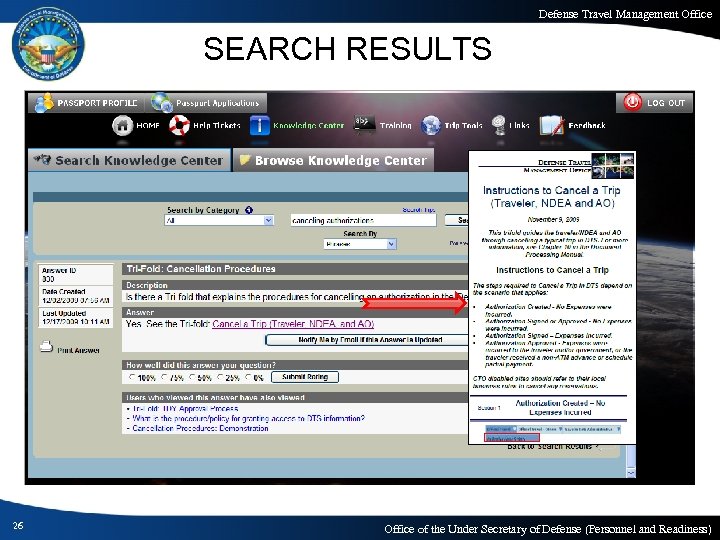
Task: Open procedure/policy for granting access link
Action: click(x=248, y=418)
